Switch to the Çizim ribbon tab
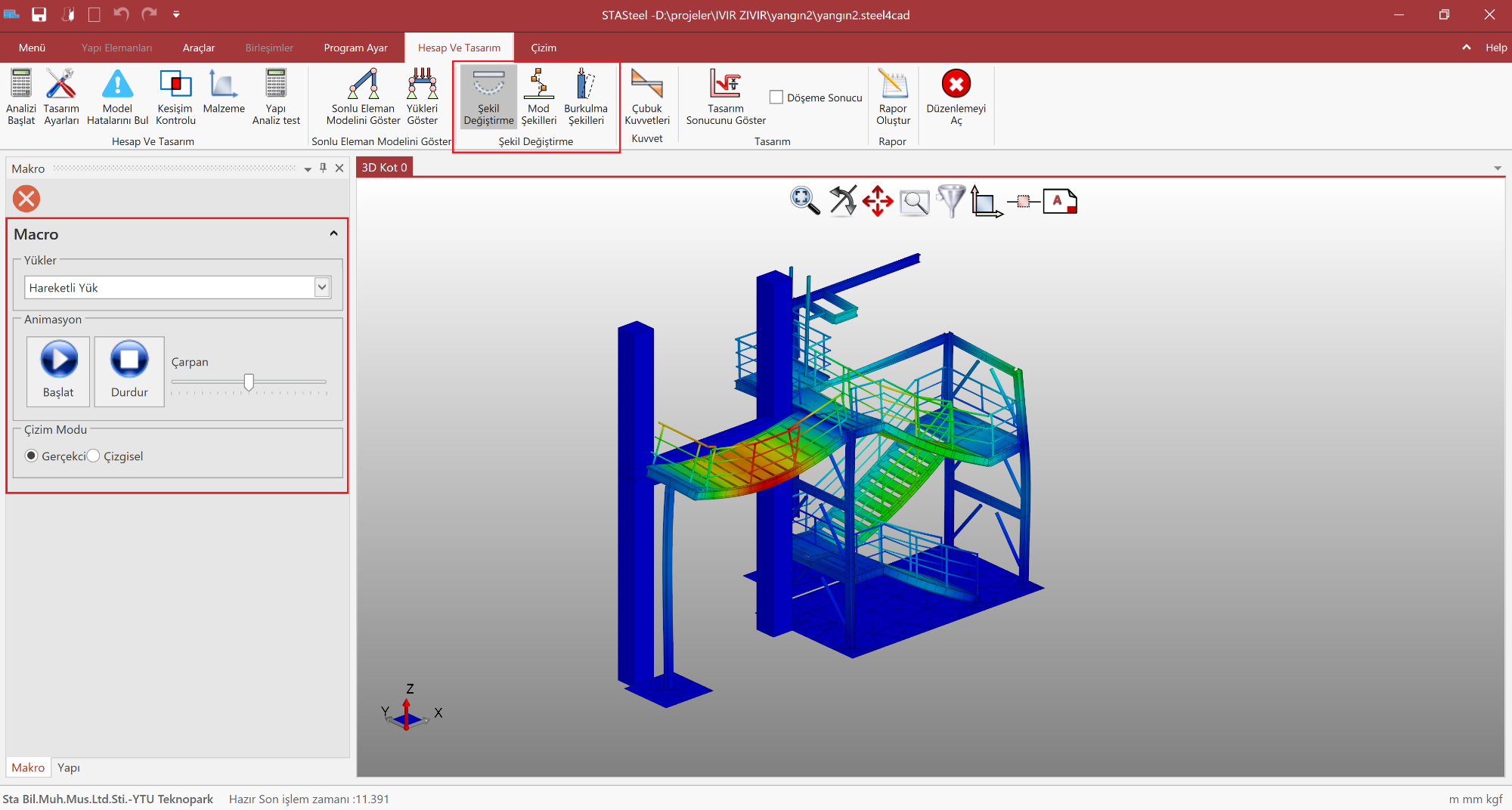This screenshot has width=1512, height=810. click(x=543, y=48)
